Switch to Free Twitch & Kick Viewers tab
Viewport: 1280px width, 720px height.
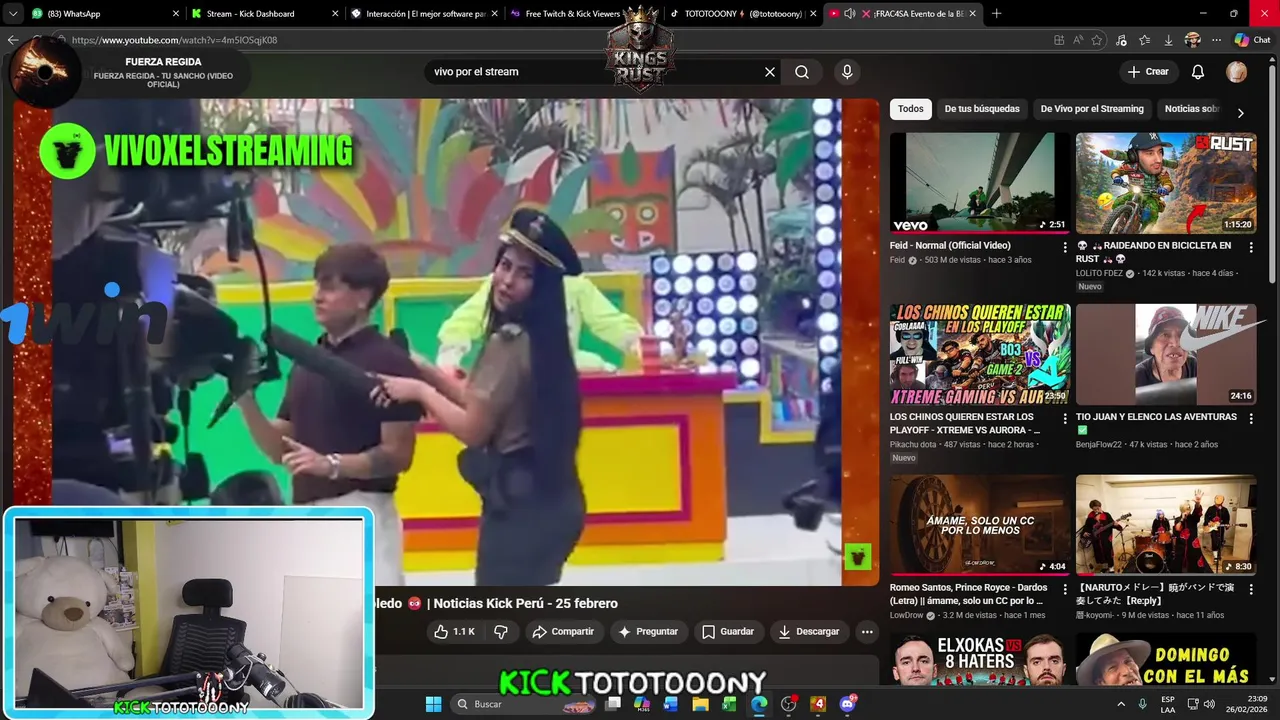[x=582, y=14]
